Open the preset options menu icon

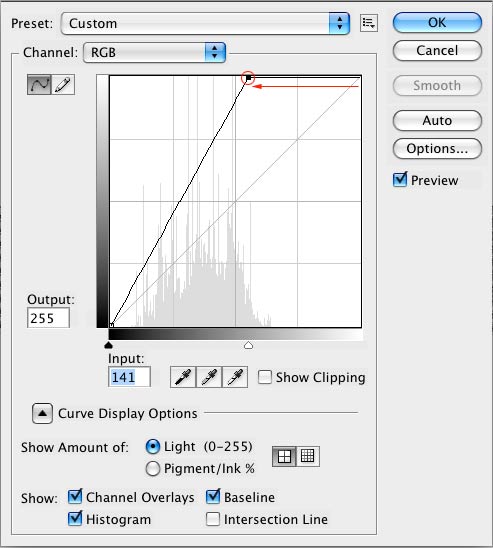(369, 23)
